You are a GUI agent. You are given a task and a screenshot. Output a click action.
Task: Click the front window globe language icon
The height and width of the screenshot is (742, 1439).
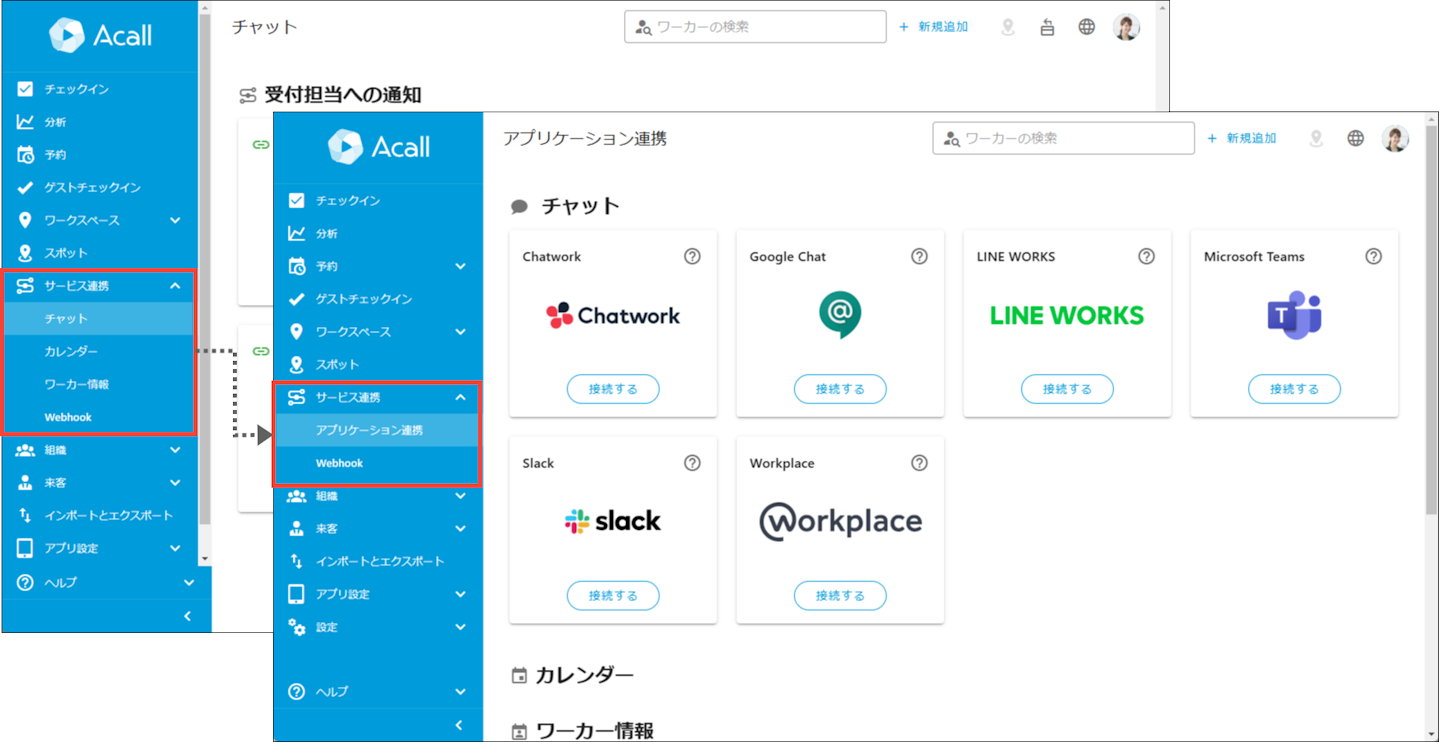[x=1355, y=138]
